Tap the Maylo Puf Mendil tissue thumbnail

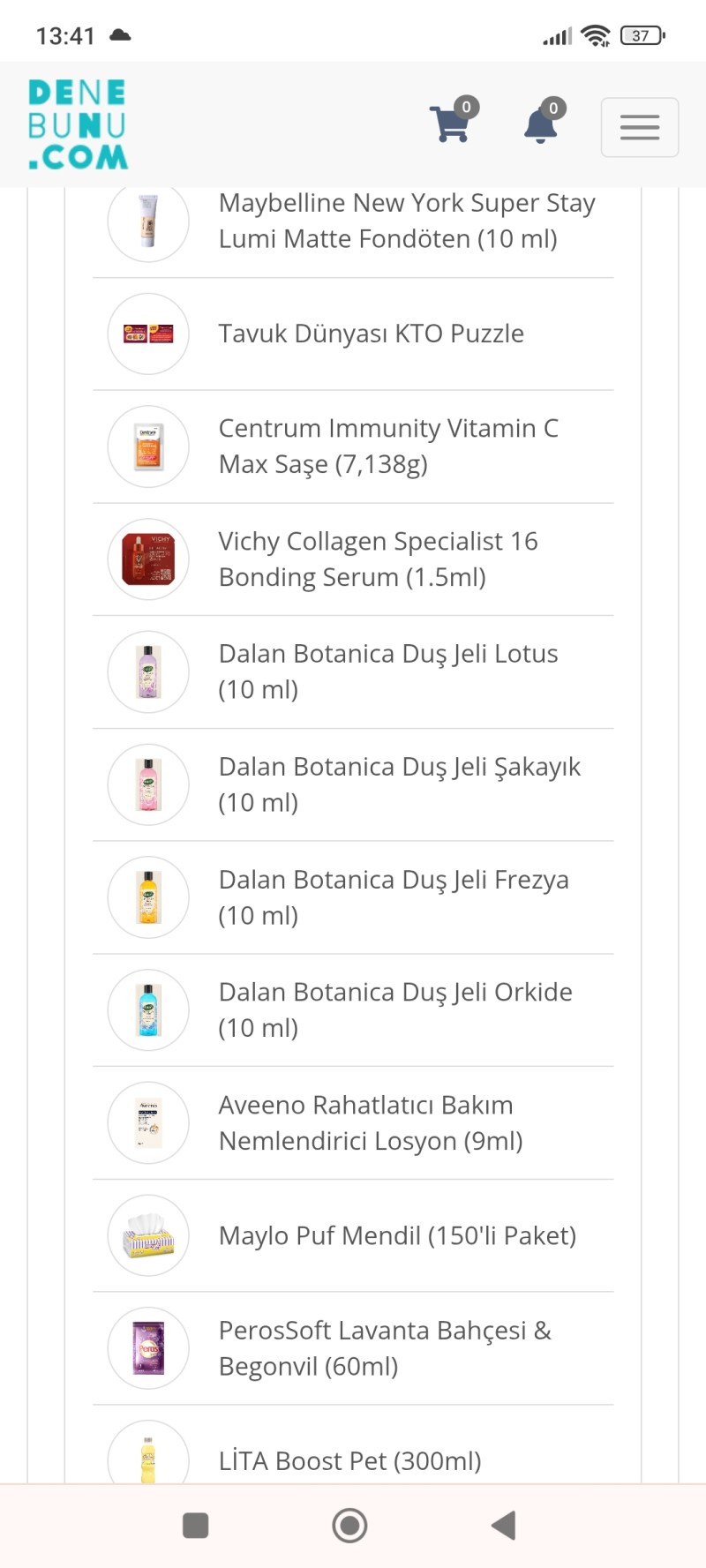pyautogui.click(x=148, y=1235)
